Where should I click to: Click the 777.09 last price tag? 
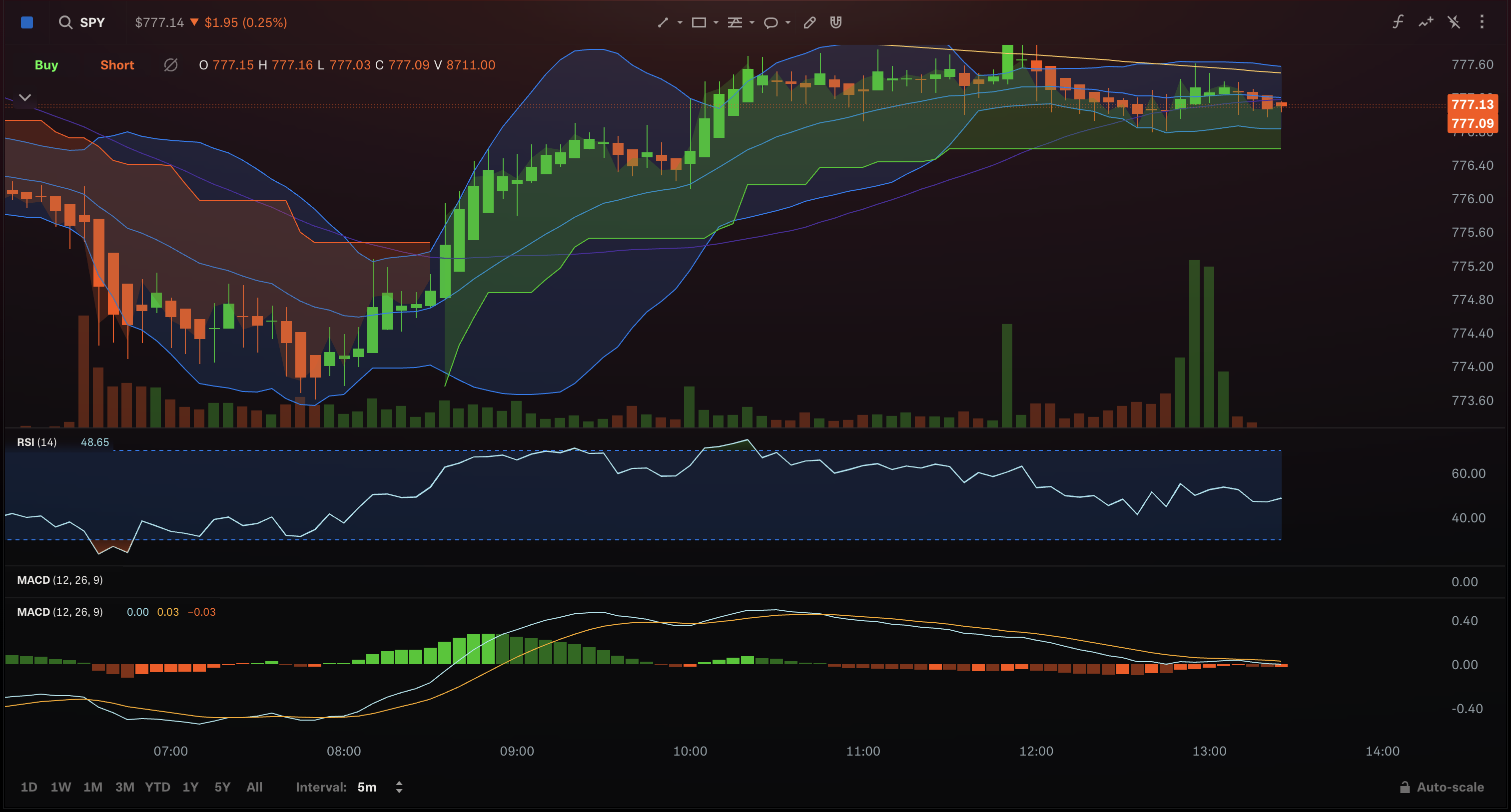pos(1473,123)
